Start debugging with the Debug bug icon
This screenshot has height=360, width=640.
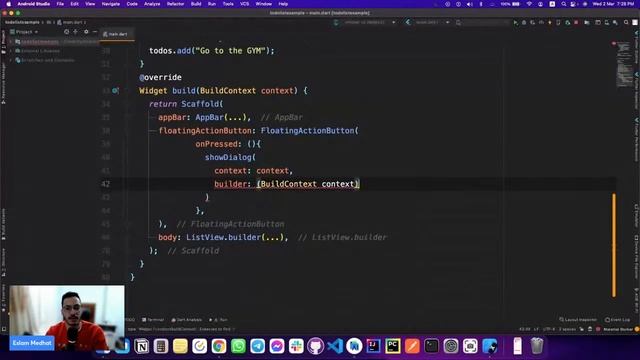524,22
